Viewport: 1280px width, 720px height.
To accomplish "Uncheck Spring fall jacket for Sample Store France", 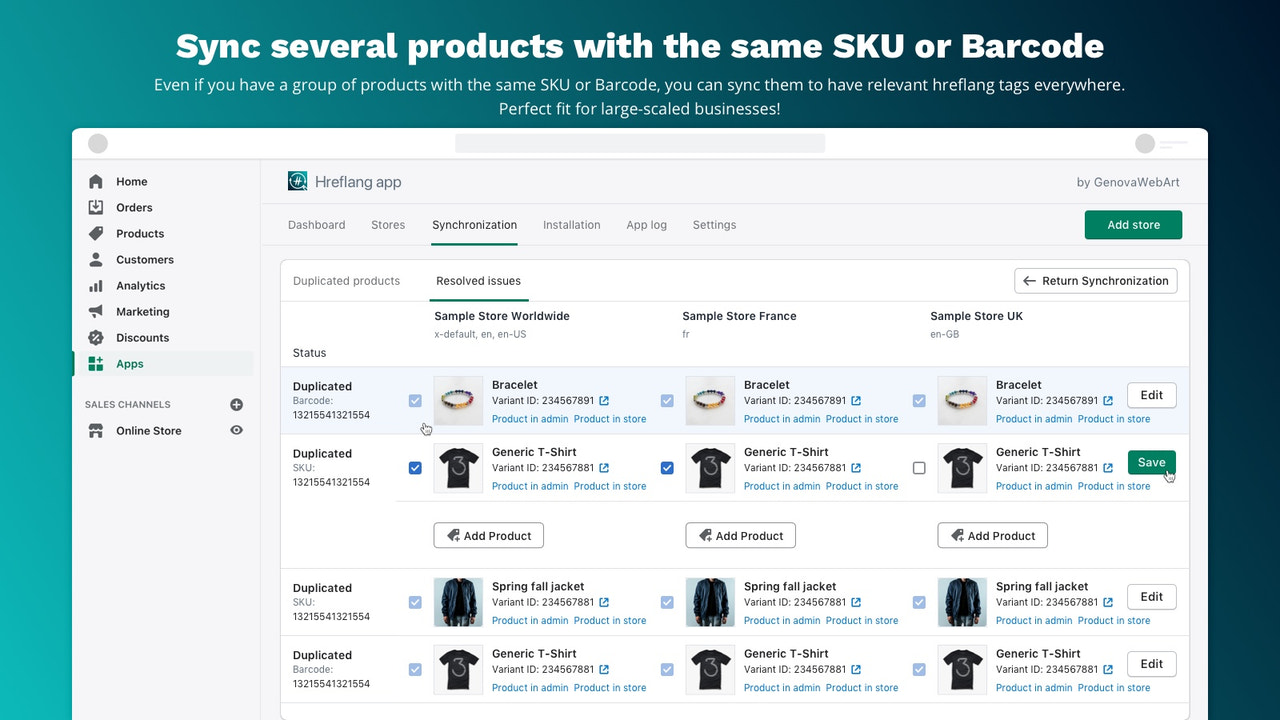I will (667, 602).
